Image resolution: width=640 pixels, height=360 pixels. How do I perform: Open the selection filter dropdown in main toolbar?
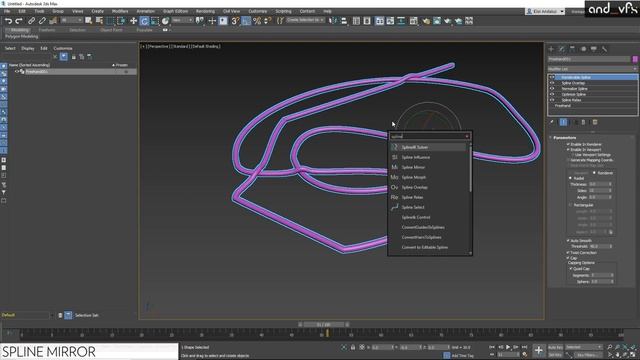(x=71, y=20)
